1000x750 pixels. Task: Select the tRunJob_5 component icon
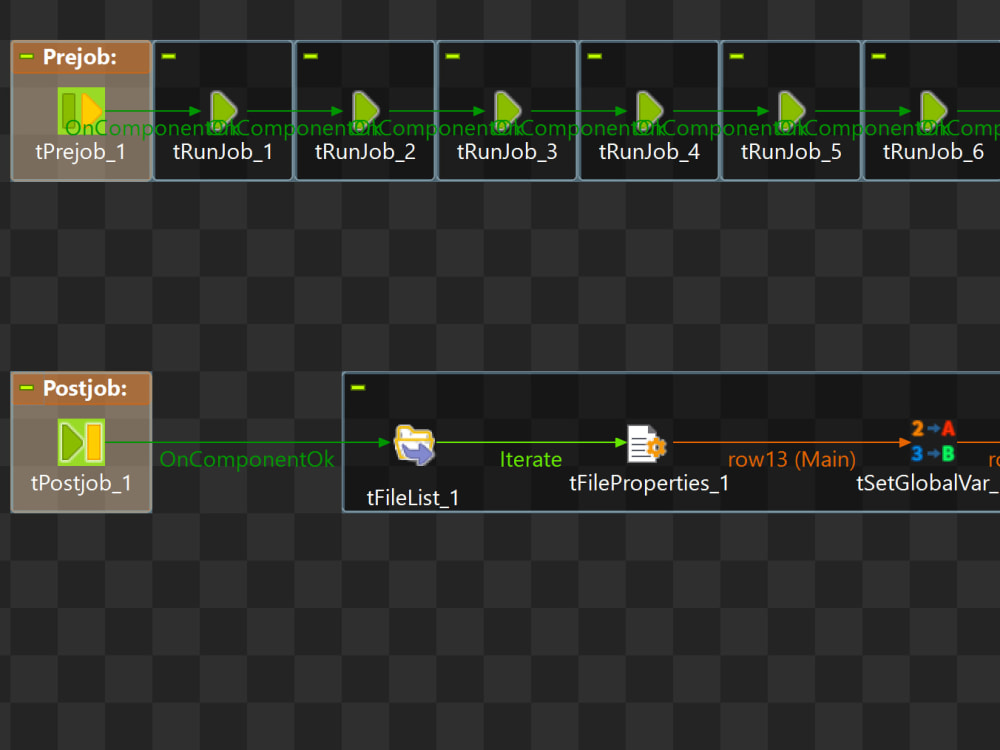point(792,110)
